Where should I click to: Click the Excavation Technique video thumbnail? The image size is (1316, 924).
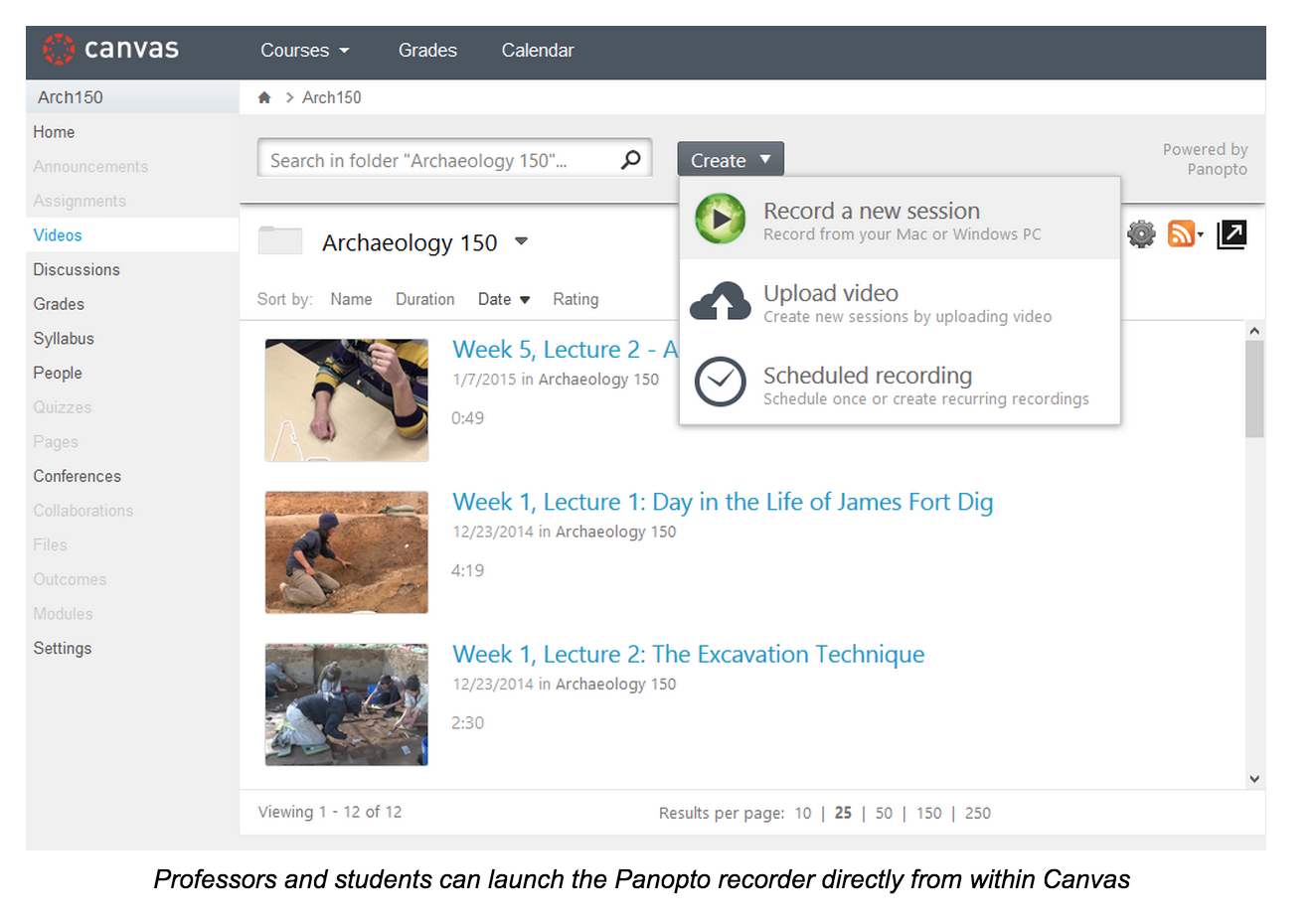(347, 704)
